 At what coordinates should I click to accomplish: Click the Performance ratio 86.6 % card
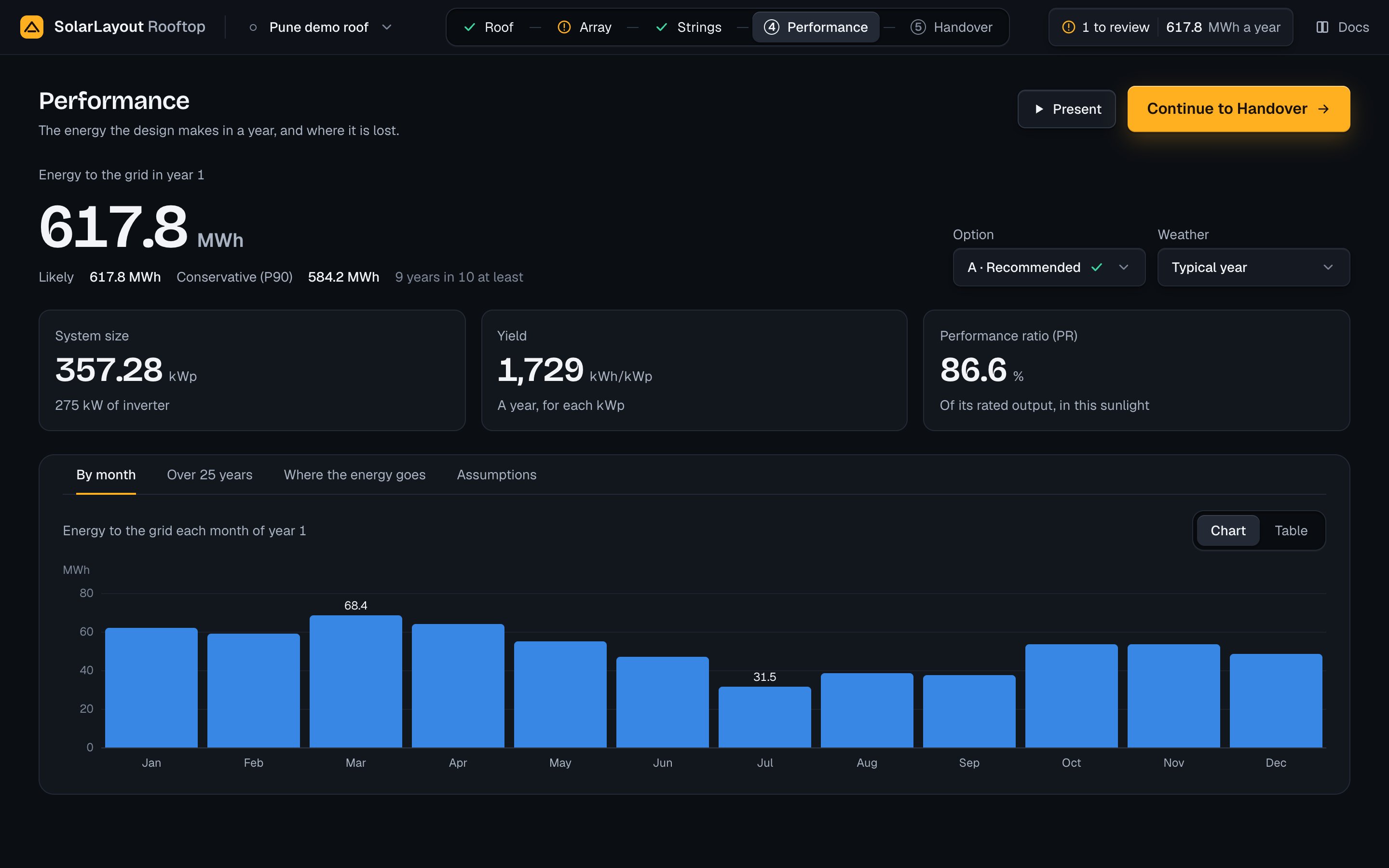point(1136,370)
